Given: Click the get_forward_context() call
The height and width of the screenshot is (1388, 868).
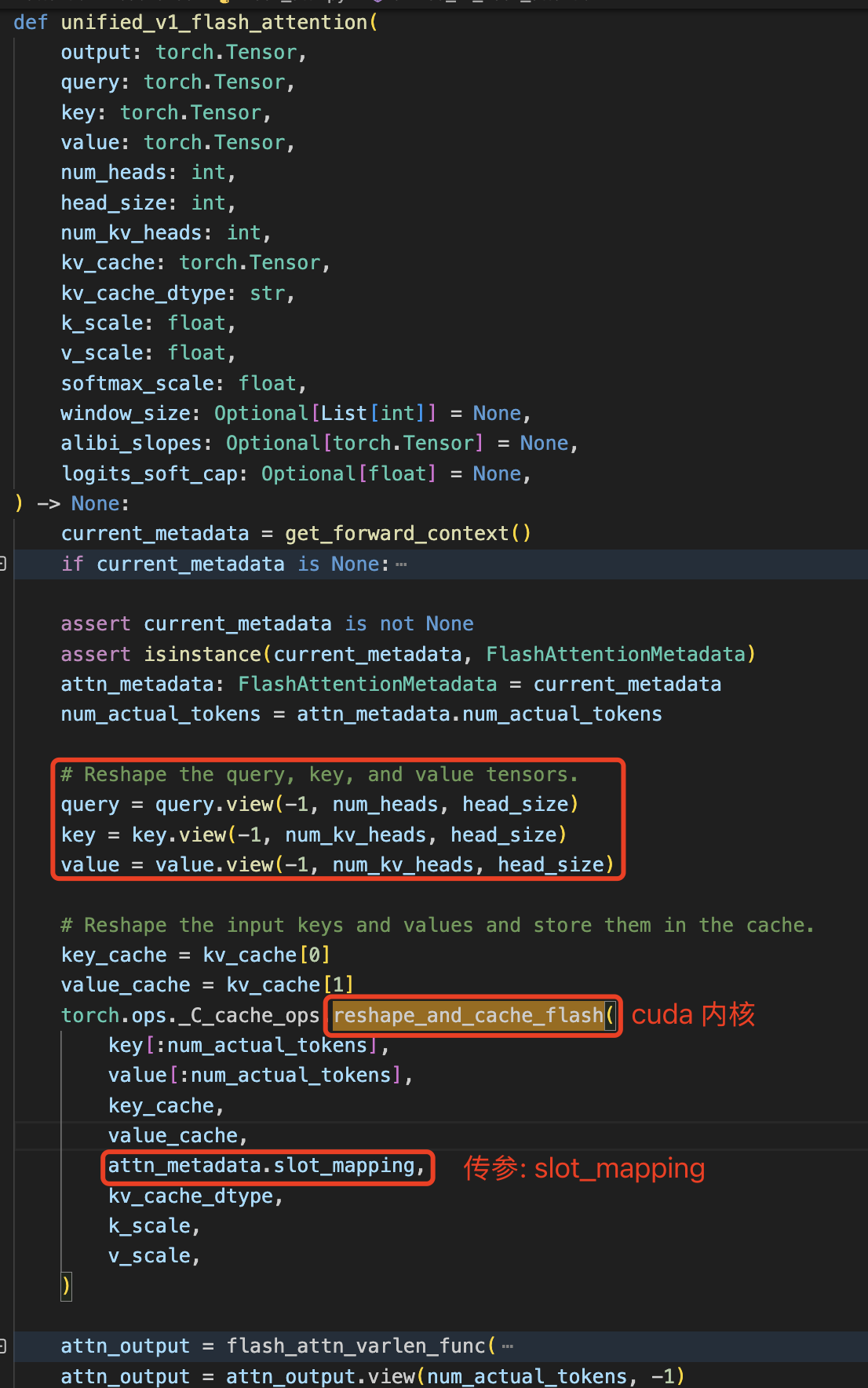Looking at the screenshot, I should point(408,534).
